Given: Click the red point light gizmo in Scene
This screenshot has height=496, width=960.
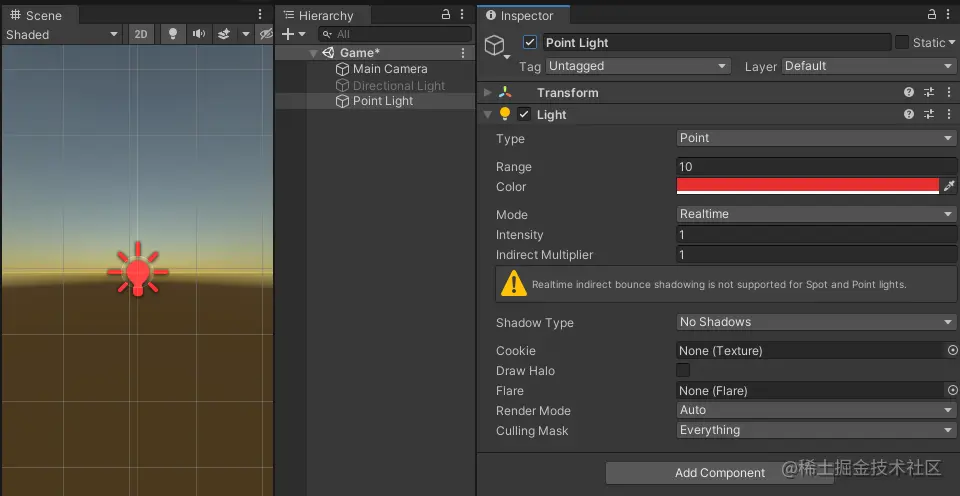Looking at the screenshot, I should [x=138, y=269].
